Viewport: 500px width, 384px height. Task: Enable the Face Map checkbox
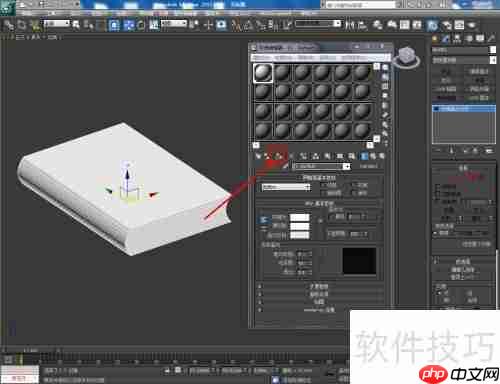coord(323,193)
